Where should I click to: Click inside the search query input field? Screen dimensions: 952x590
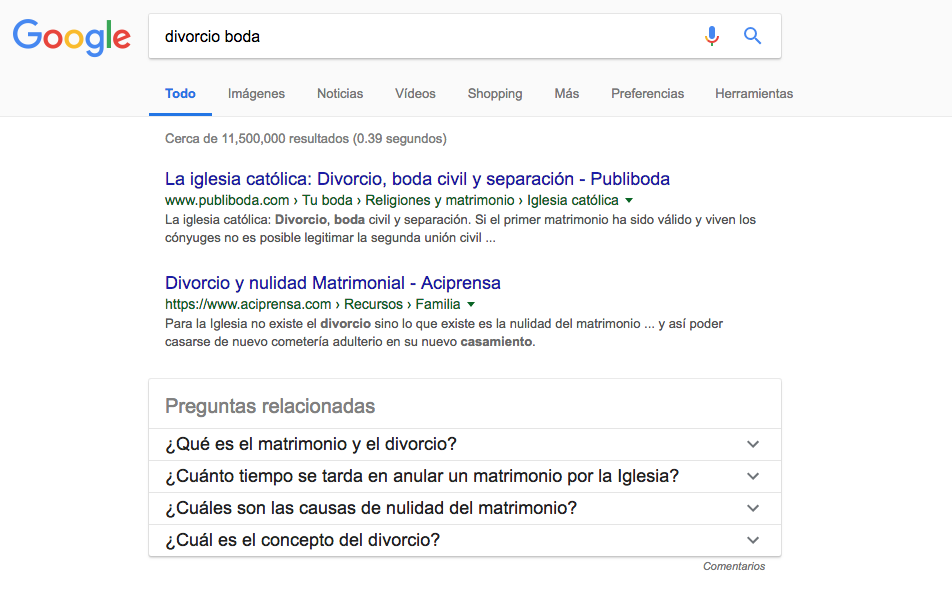pos(400,36)
